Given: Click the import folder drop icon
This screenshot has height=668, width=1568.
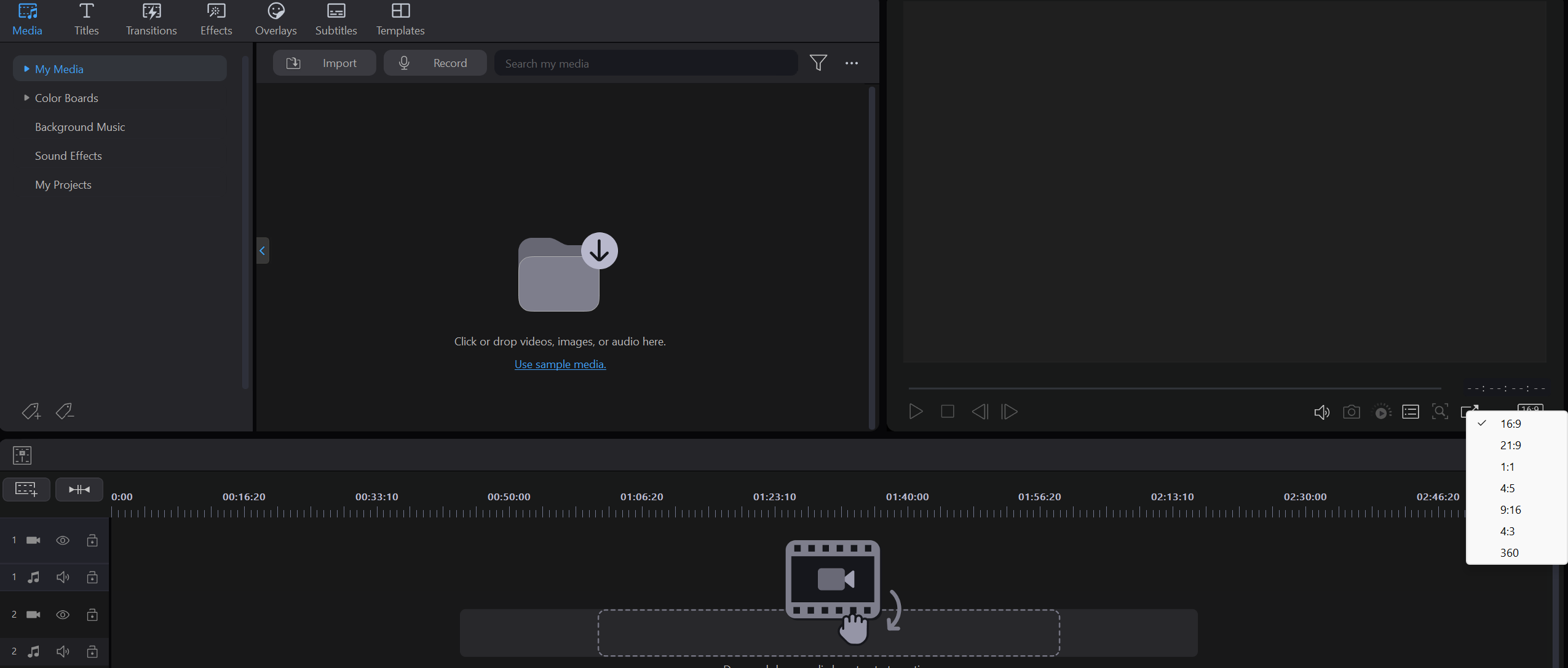Looking at the screenshot, I should coord(568,272).
